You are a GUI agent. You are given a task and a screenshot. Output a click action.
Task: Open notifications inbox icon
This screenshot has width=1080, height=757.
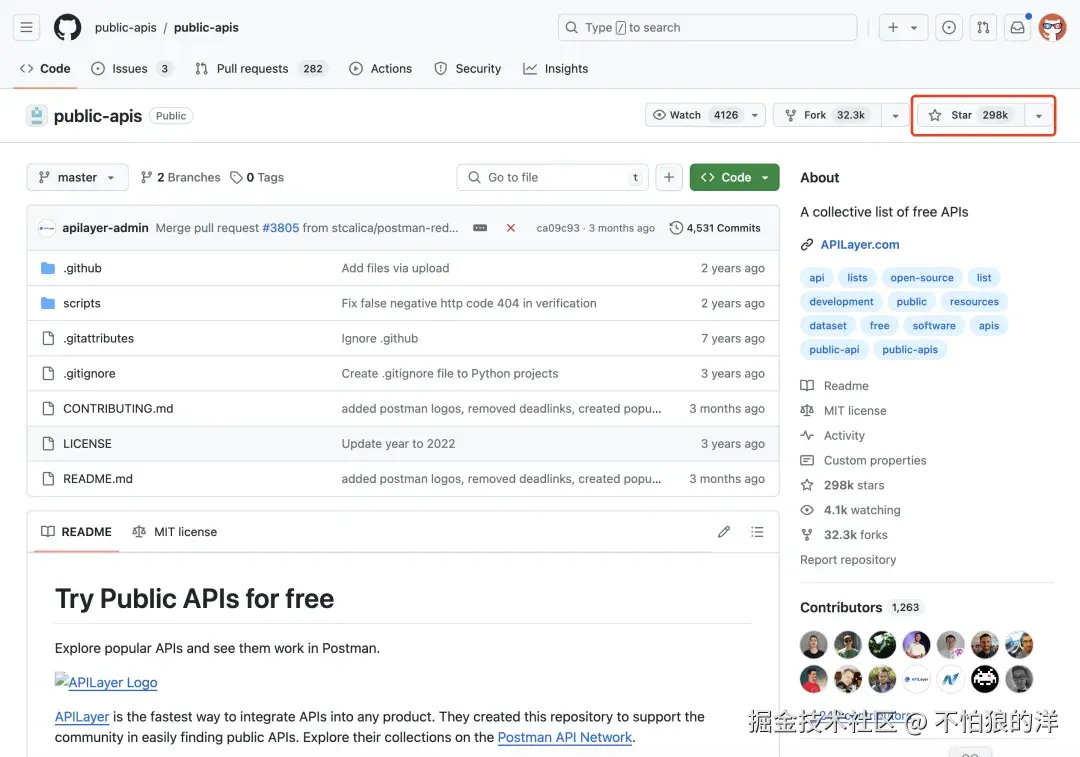point(1017,28)
